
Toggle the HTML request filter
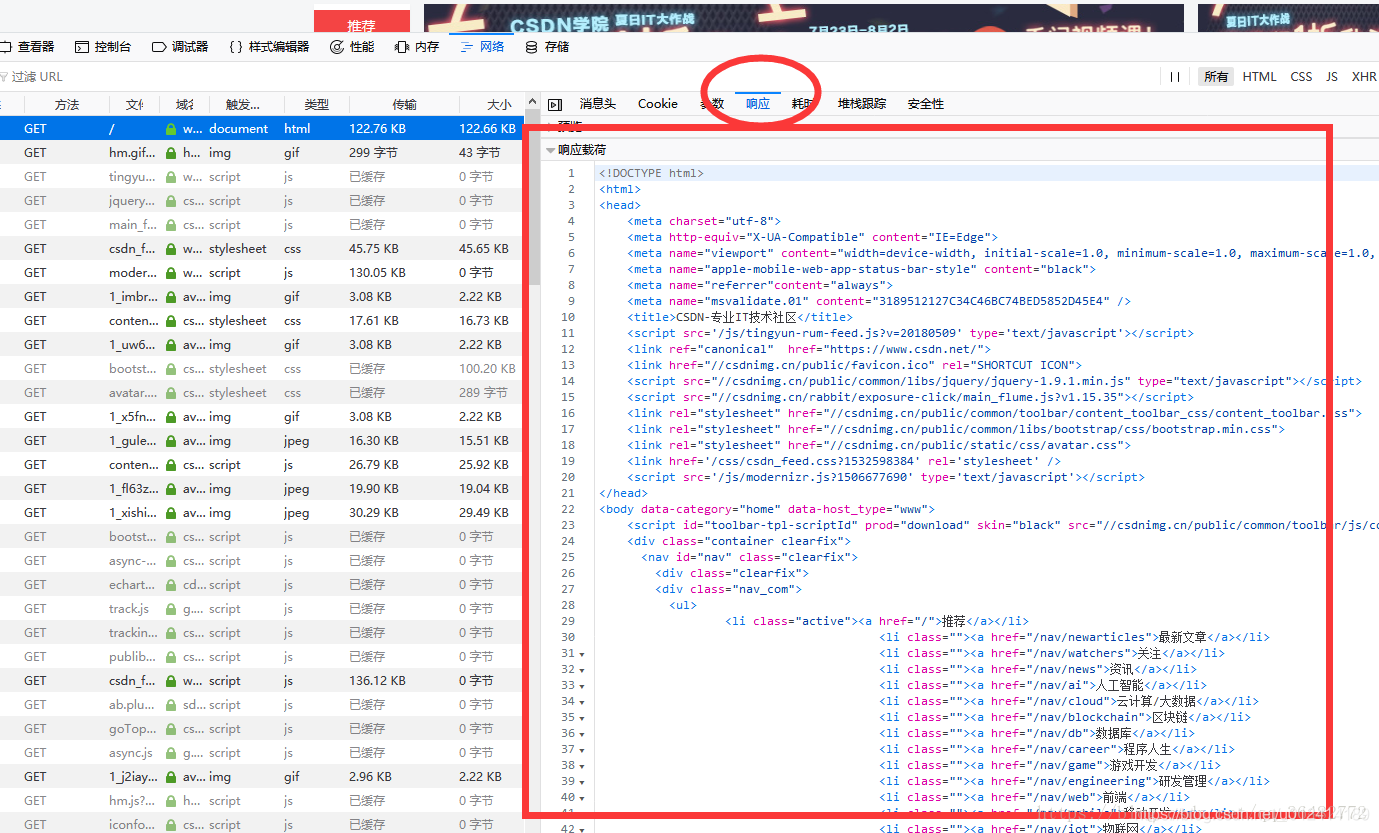coord(1259,77)
